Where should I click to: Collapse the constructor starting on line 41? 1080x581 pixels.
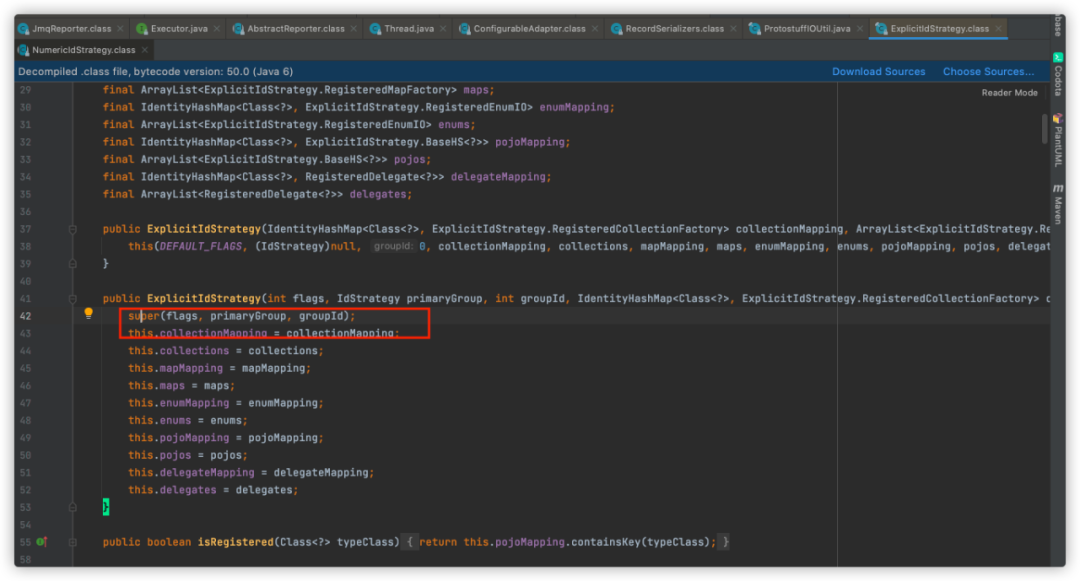[x=72, y=299]
